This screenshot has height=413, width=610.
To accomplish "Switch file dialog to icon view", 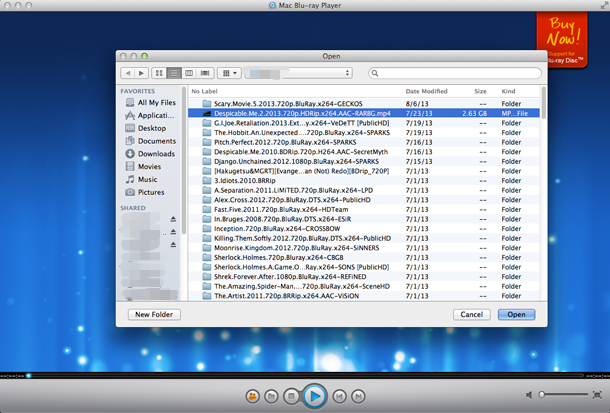I will tap(159, 73).
